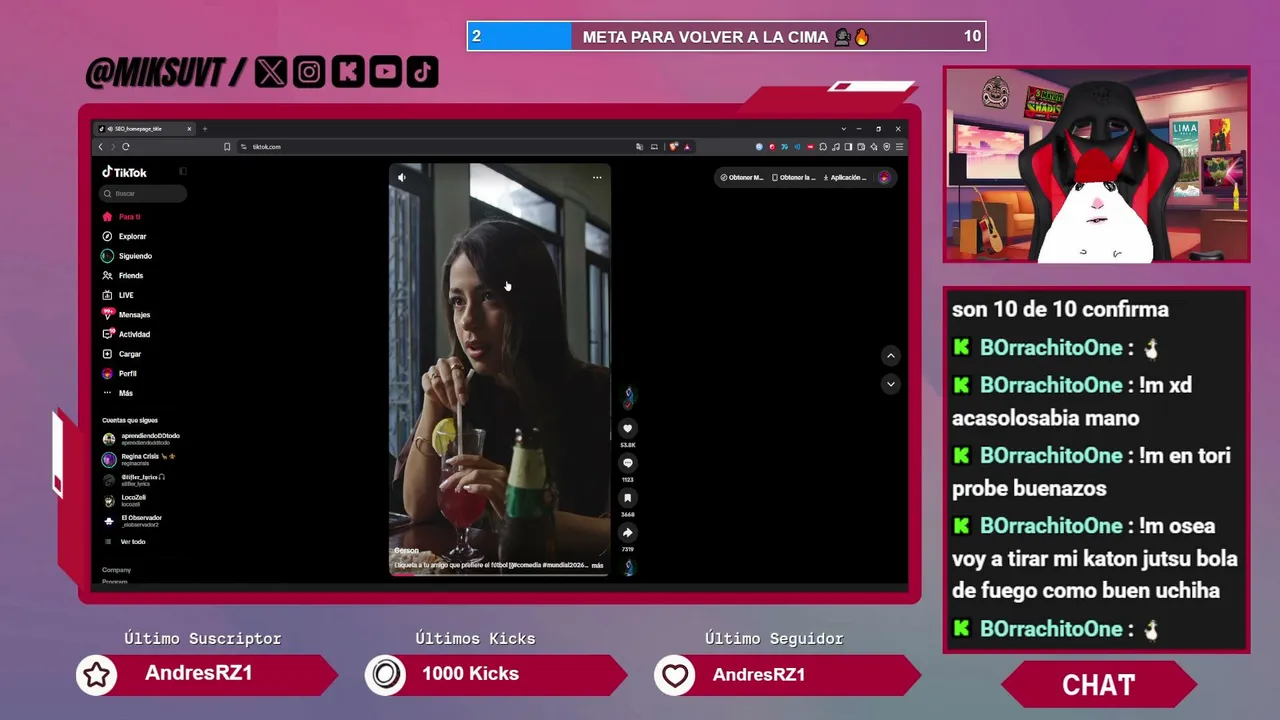
Task: Click the TikTok logo
Action: pos(124,172)
